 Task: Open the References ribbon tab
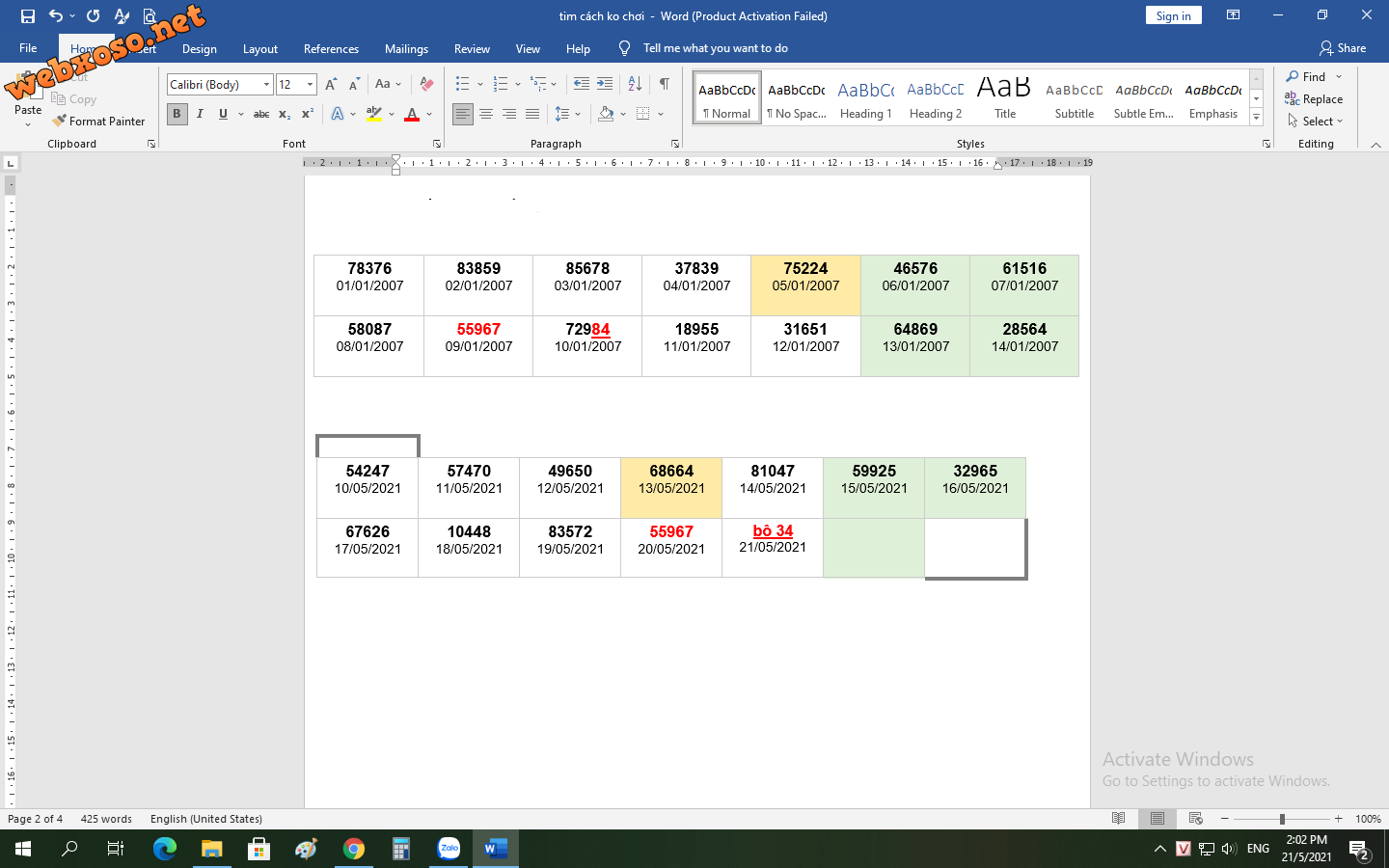tap(331, 48)
